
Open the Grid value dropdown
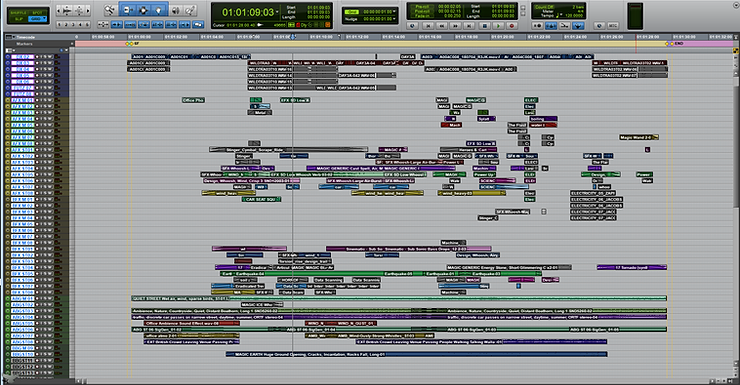click(394, 12)
